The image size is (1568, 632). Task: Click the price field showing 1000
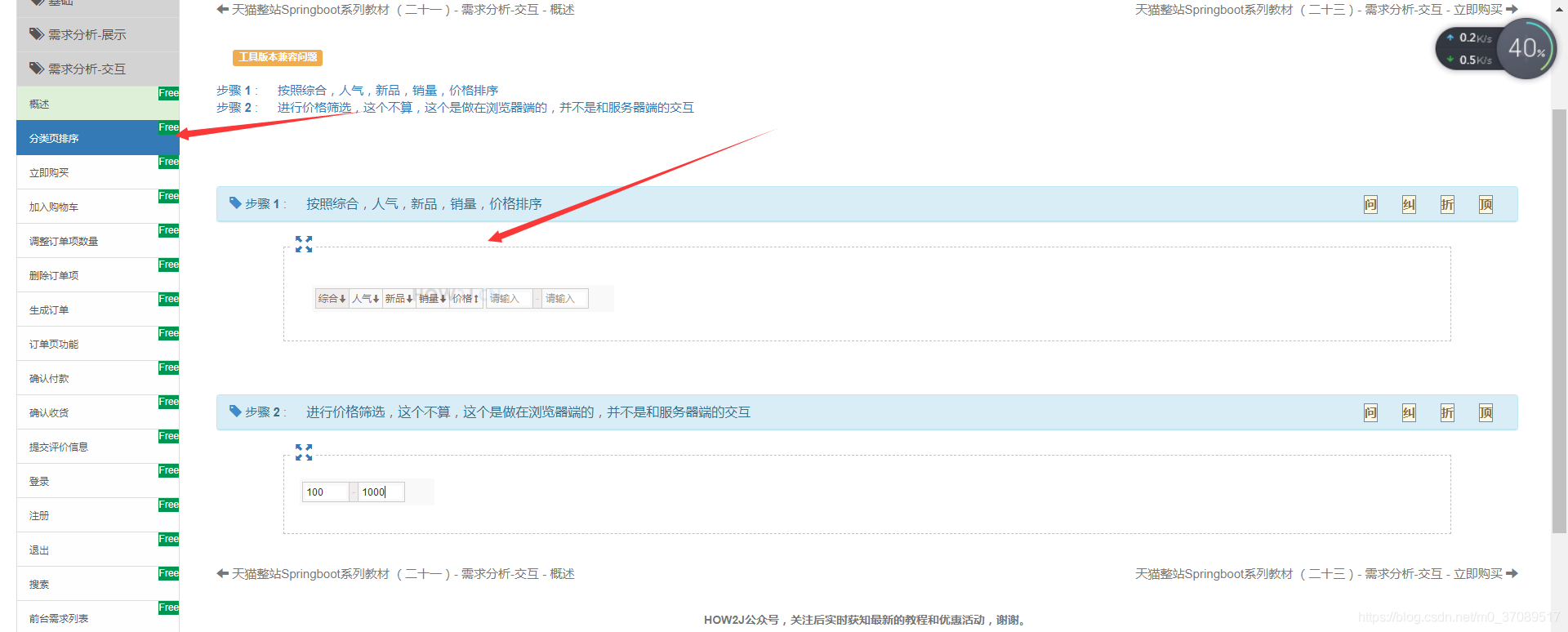[381, 492]
